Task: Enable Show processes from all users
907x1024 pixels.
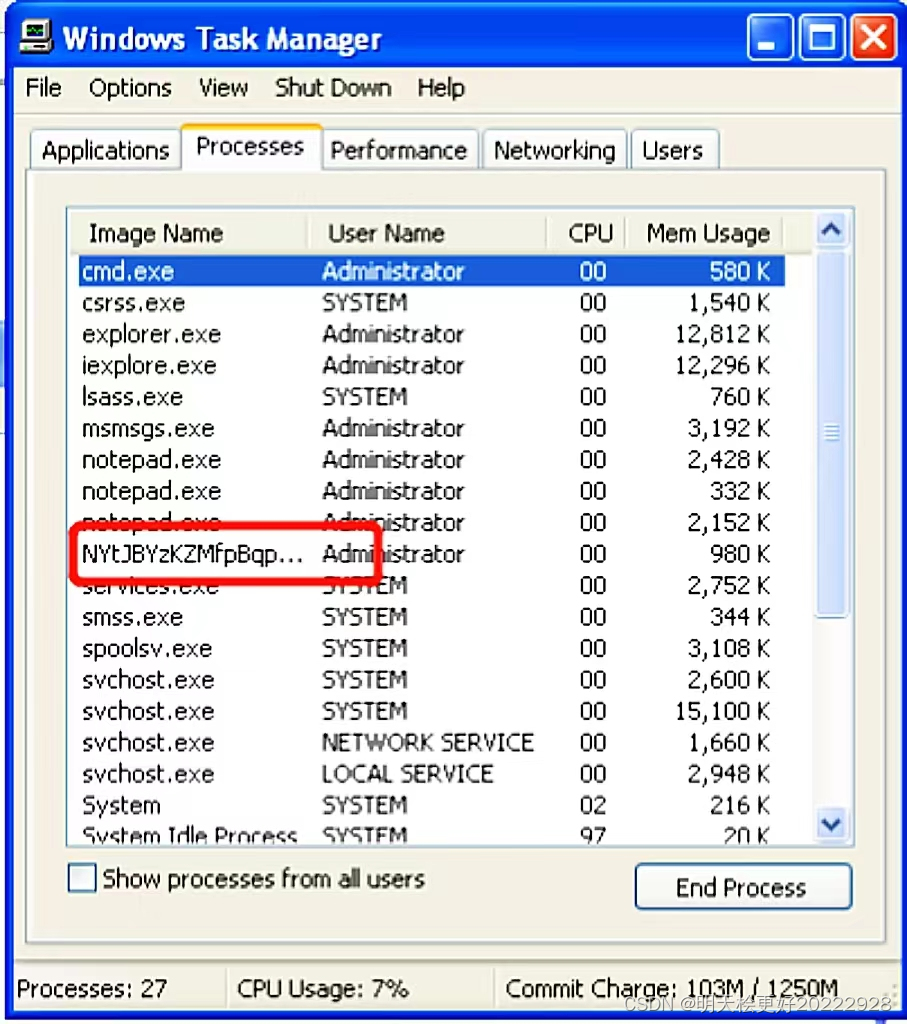Action: coord(82,878)
